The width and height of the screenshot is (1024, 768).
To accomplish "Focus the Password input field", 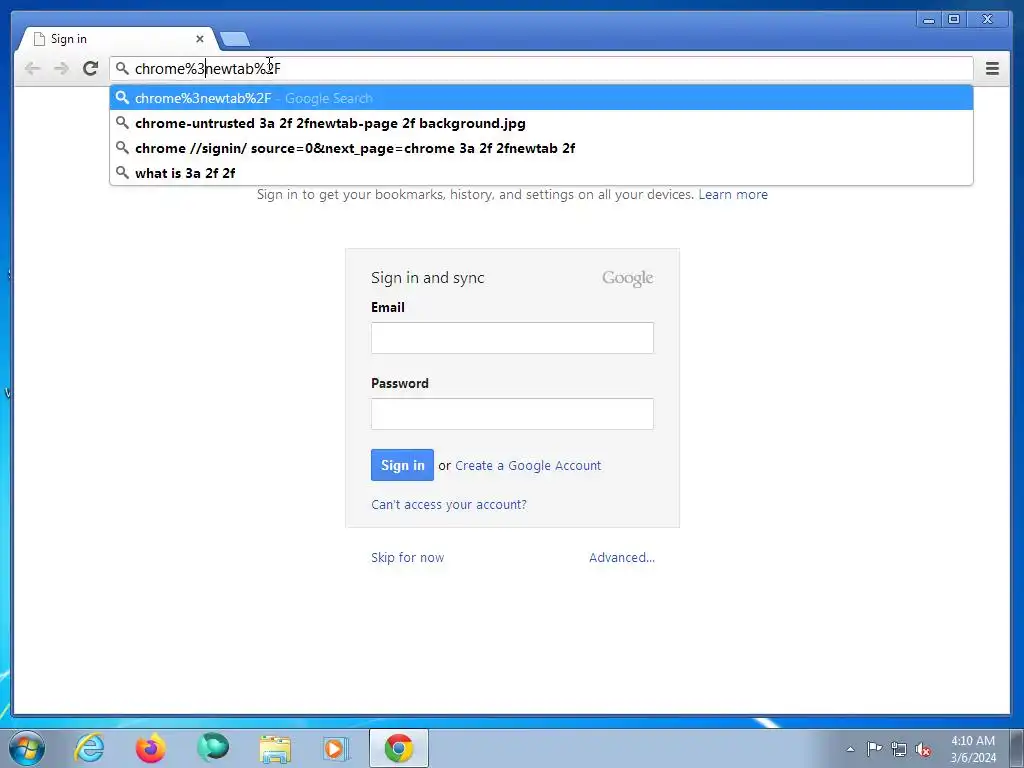I will pyautogui.click(x=512, y=413).
